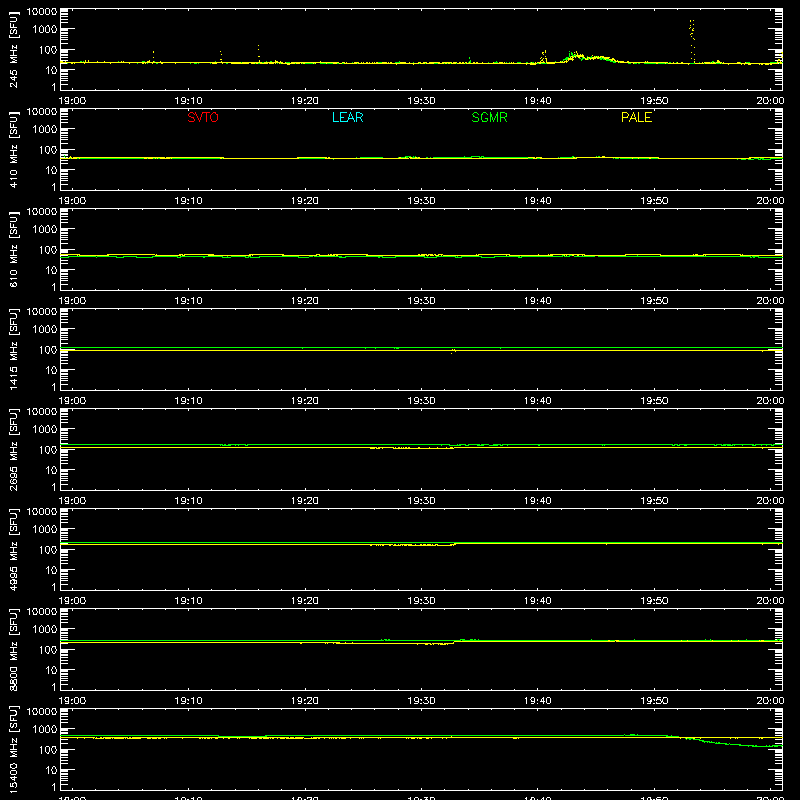Select the '610 MHz [SFU]' axis title

tap(14, 249)
